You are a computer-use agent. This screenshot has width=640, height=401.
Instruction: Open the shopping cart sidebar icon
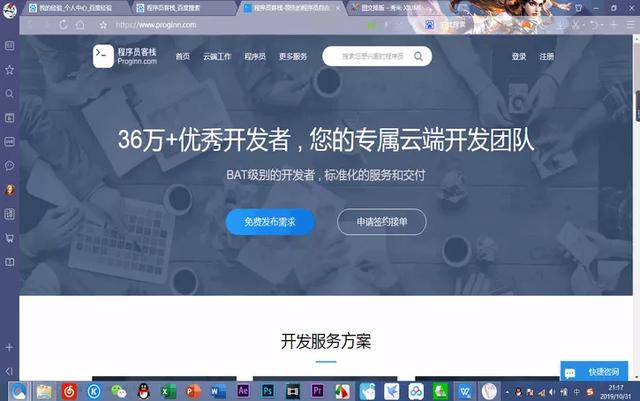pyautogui.click(x=10, y=238)
